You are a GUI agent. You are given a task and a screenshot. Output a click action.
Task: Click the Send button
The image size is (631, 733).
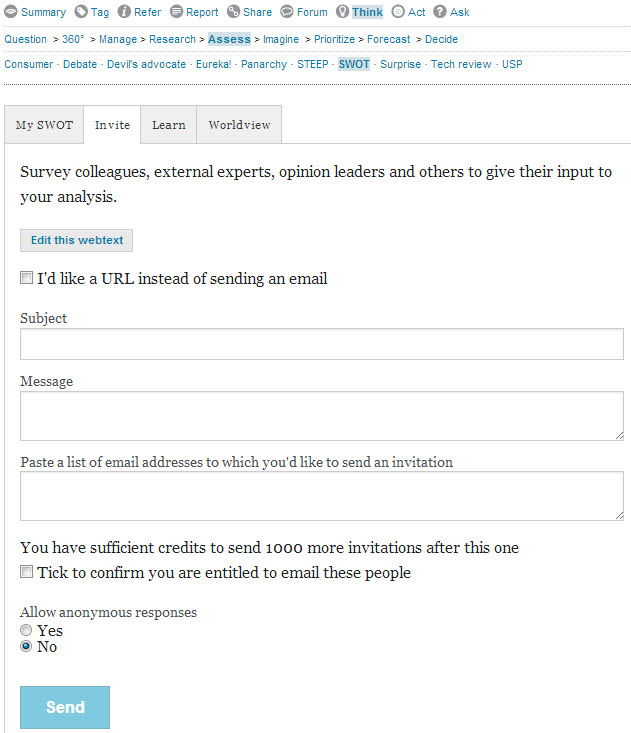[65, 707]
